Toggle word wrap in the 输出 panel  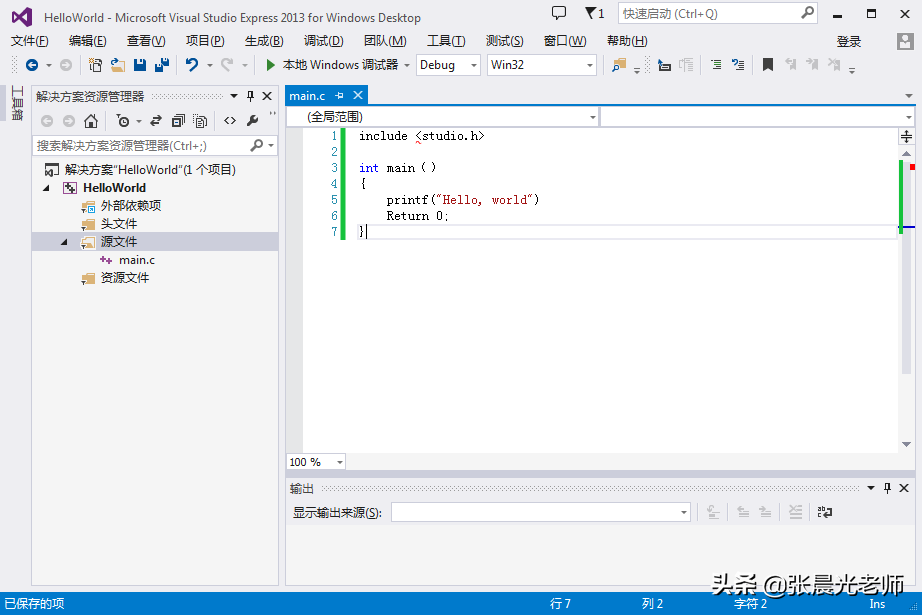[824, 512]
